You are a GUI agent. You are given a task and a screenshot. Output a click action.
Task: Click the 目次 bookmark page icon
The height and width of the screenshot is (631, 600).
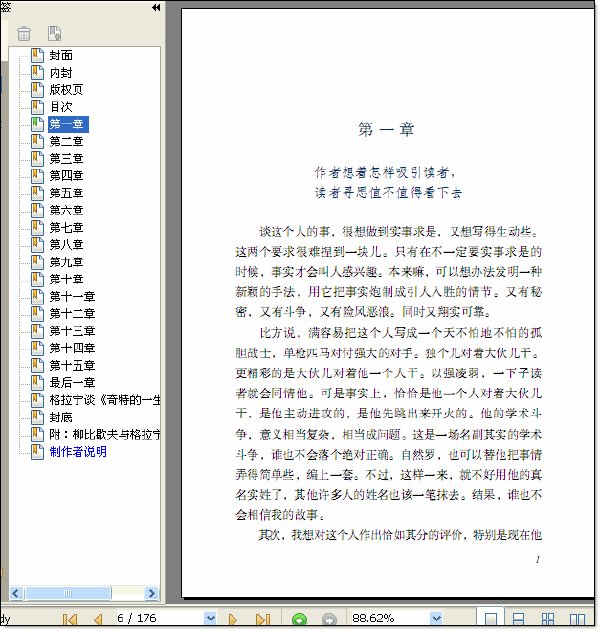37,107
